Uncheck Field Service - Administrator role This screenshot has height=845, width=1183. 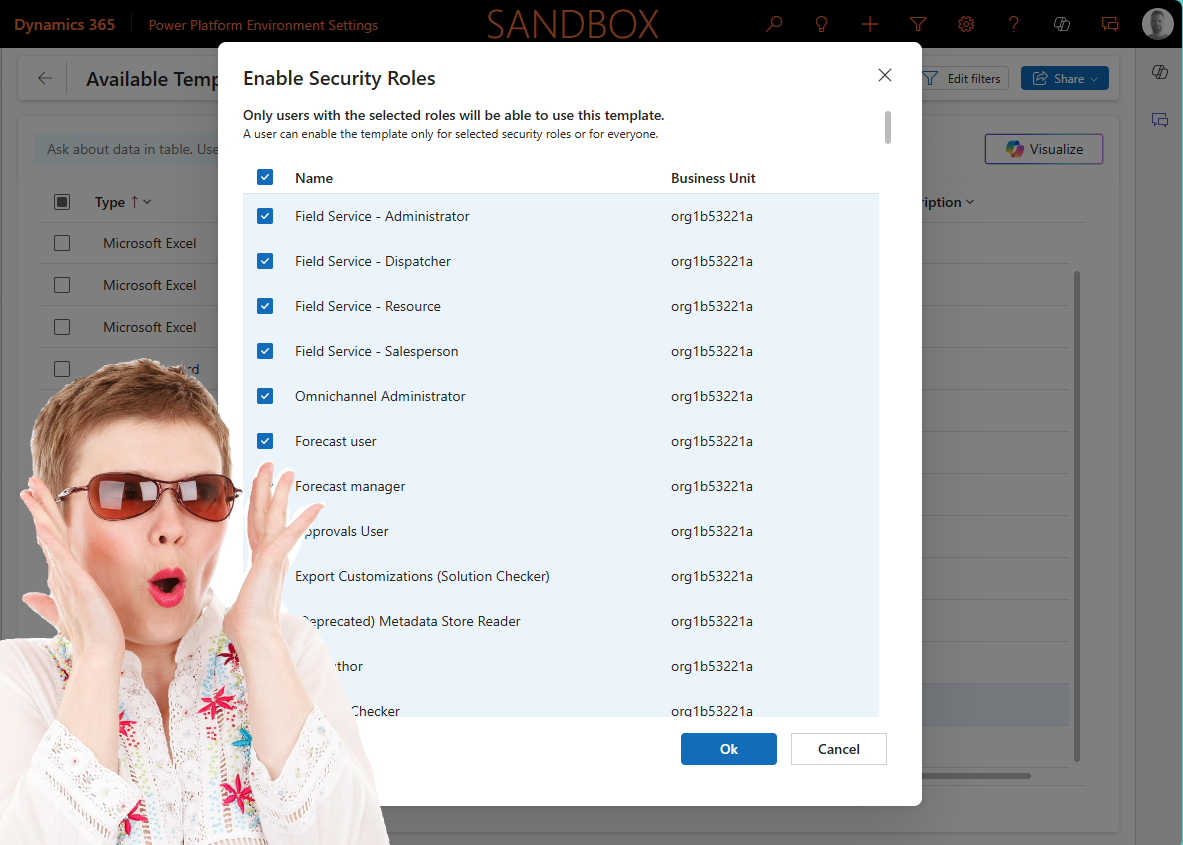click(265, 216)
